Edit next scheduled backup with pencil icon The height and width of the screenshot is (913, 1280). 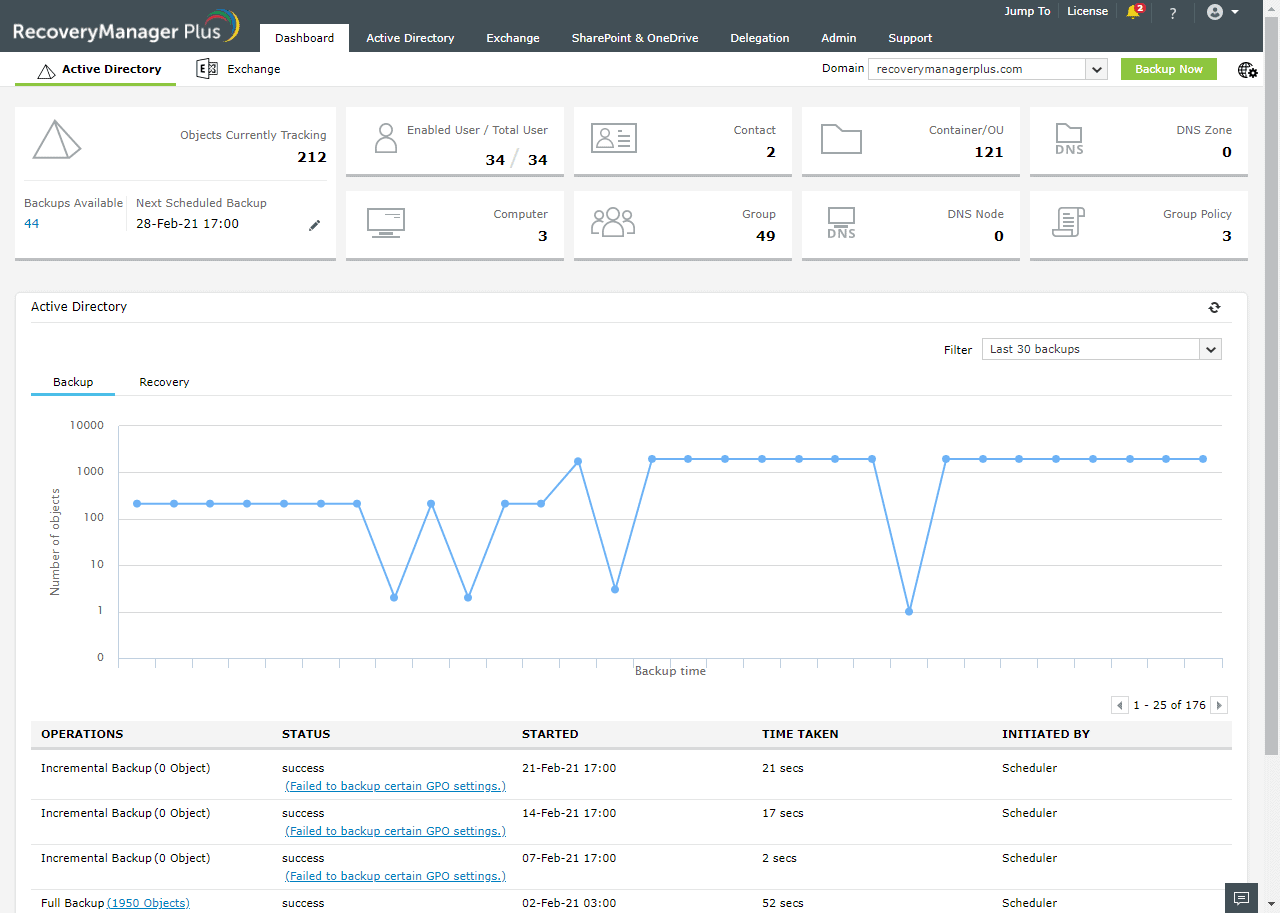(x=315, y=225)
